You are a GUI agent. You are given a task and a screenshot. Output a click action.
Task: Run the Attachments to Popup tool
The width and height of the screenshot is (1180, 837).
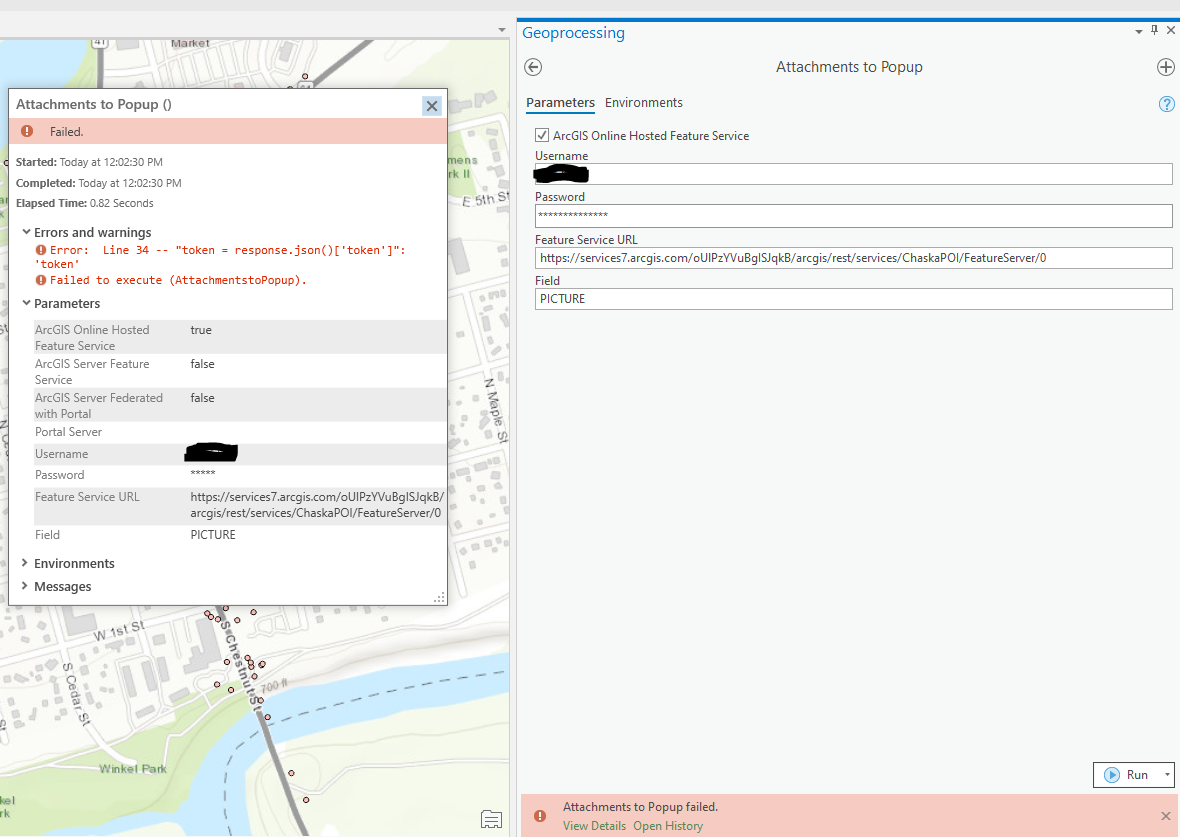pos(1130,774)
